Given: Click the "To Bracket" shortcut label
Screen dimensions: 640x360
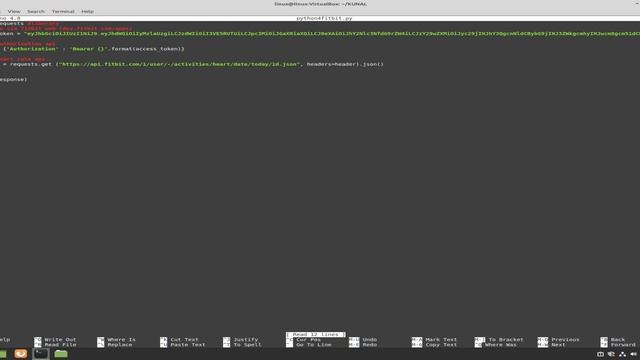Looking at the screenshot, I should point(505,340).
